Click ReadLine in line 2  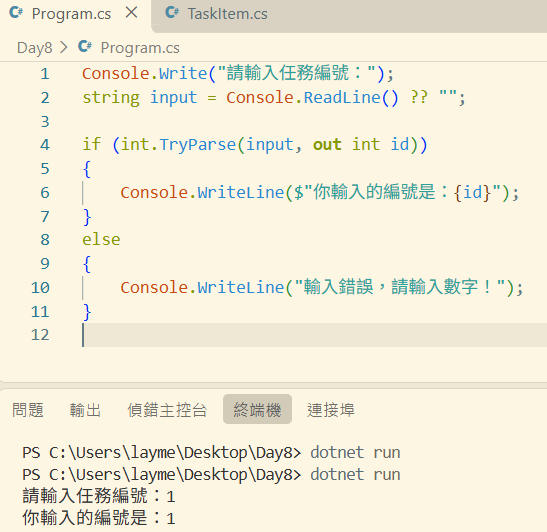click(342, 97)
